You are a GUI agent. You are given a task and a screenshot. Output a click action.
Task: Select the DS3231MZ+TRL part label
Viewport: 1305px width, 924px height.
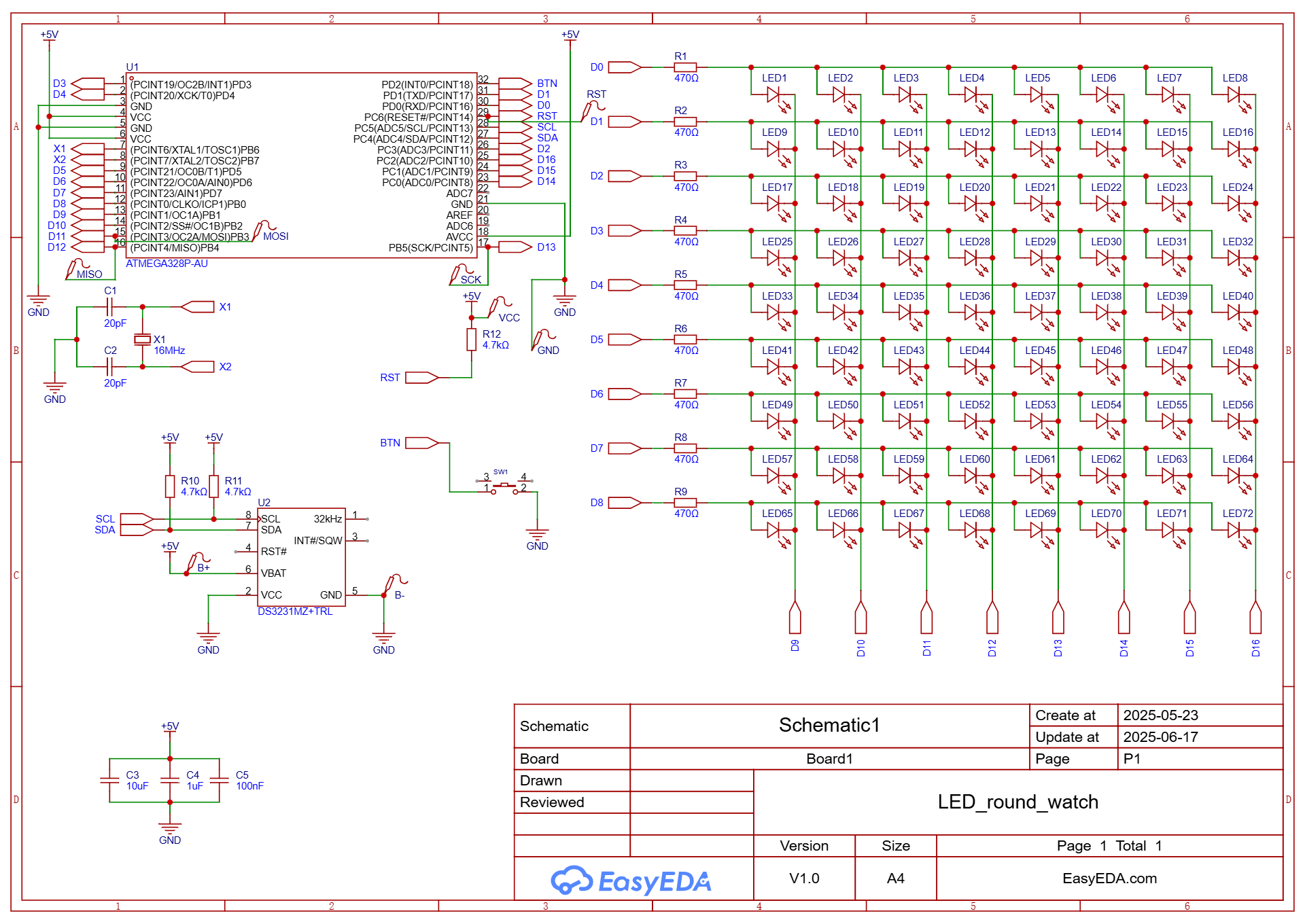coord(295,611)
